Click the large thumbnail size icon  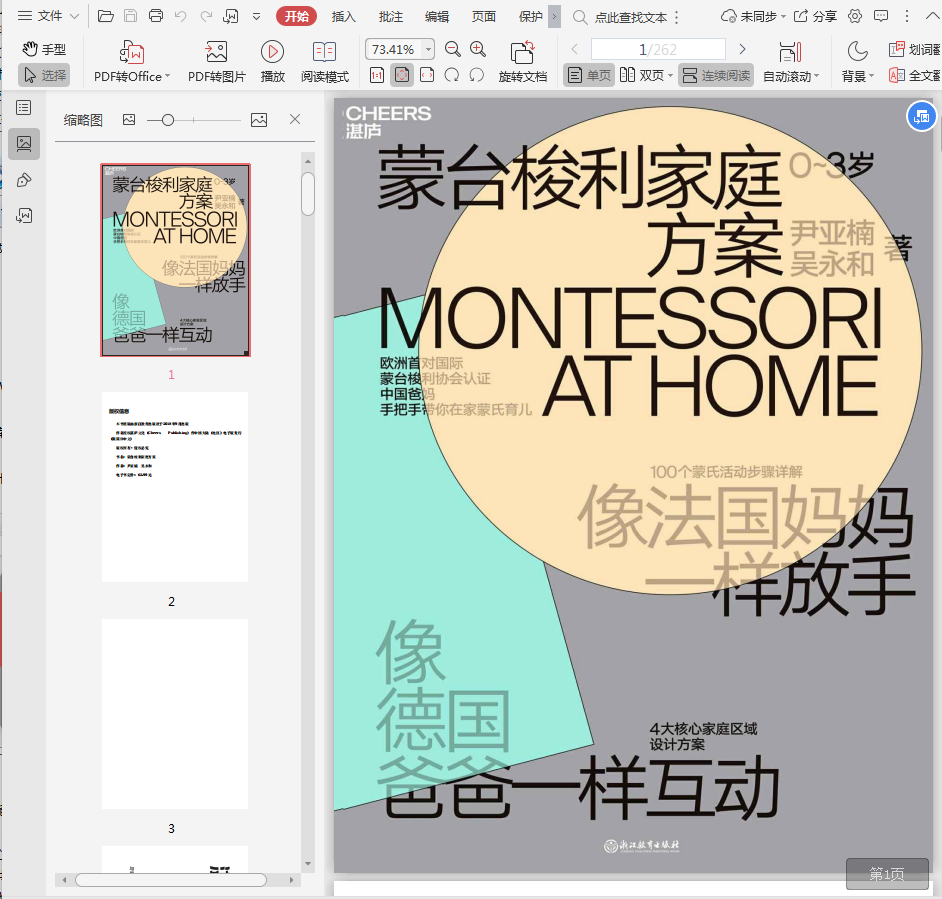tap(259, 120)
